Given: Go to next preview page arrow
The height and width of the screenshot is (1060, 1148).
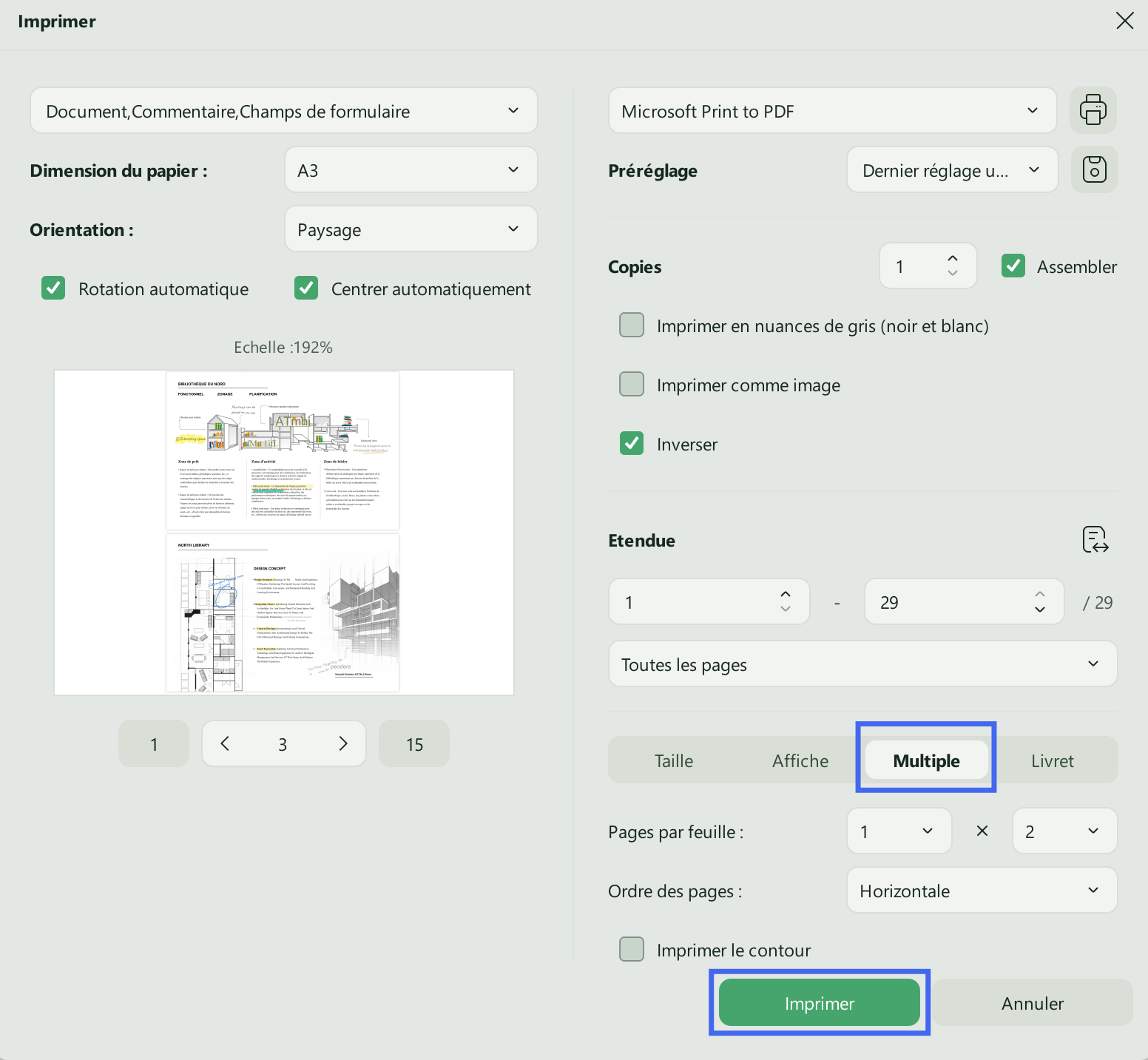Looking at the screenshot, I should (342, 743).
